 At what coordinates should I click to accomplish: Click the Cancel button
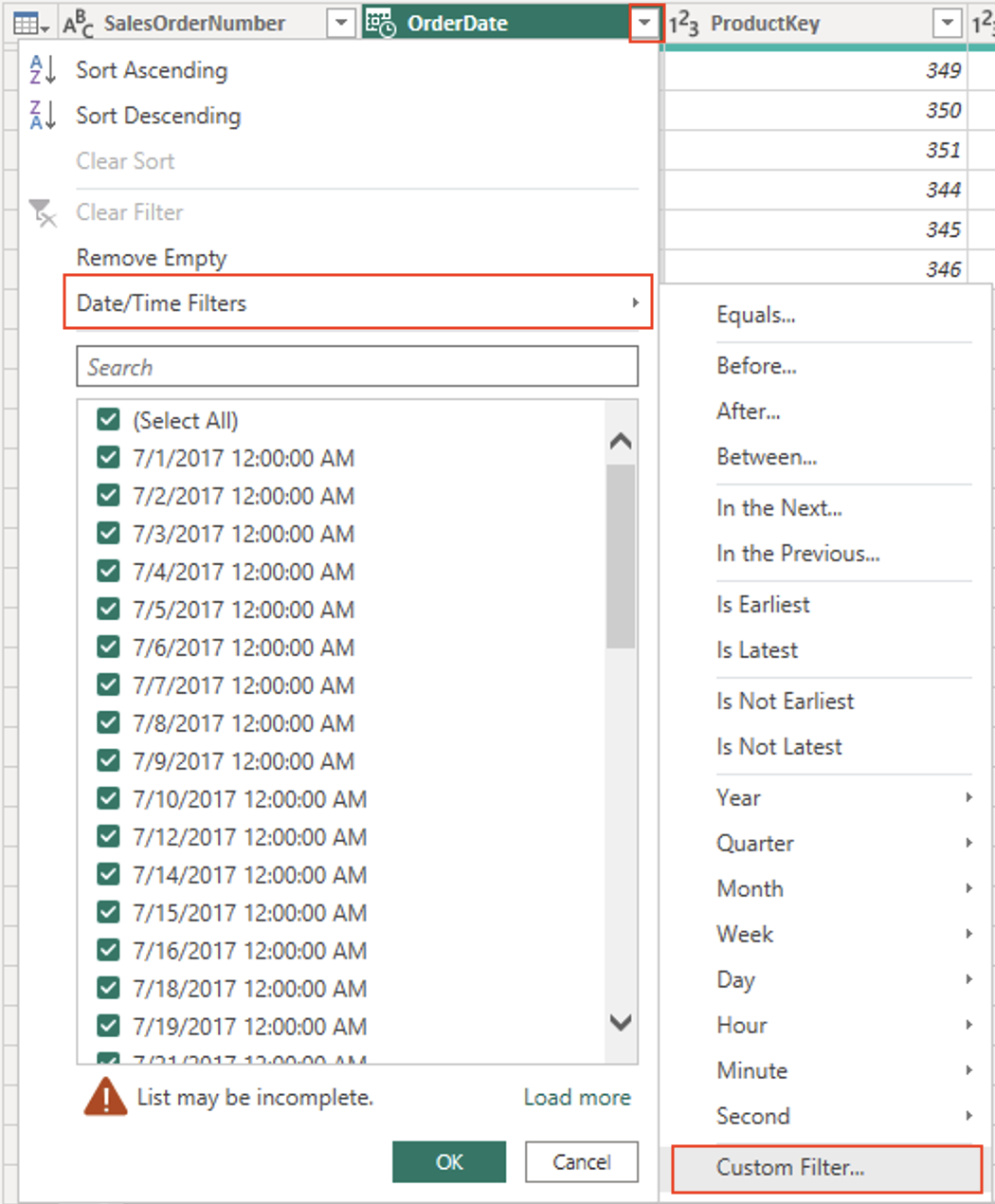[582, 1162]
